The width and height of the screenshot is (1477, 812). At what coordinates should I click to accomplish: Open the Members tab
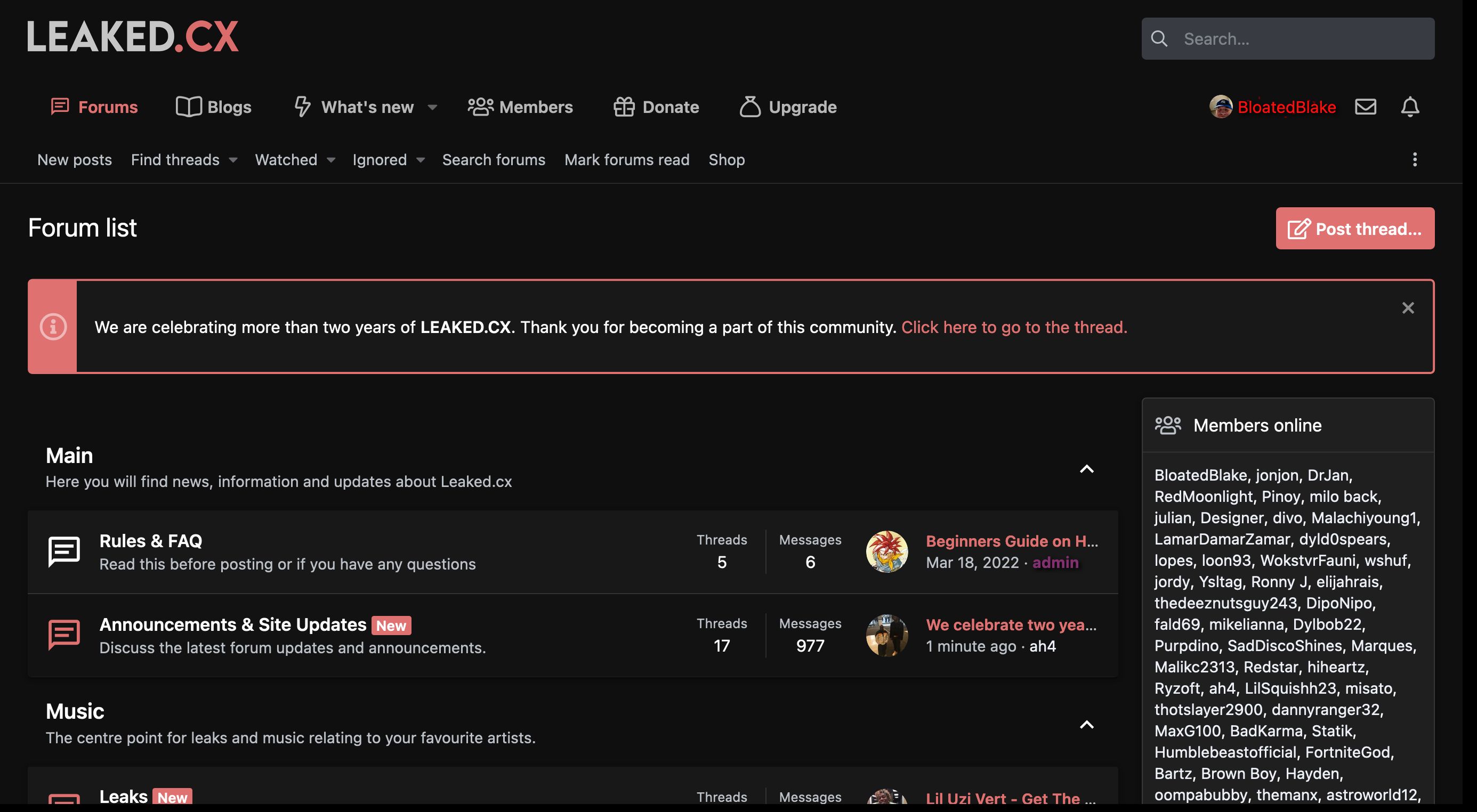pyautogui.click(x=520, y=107)
